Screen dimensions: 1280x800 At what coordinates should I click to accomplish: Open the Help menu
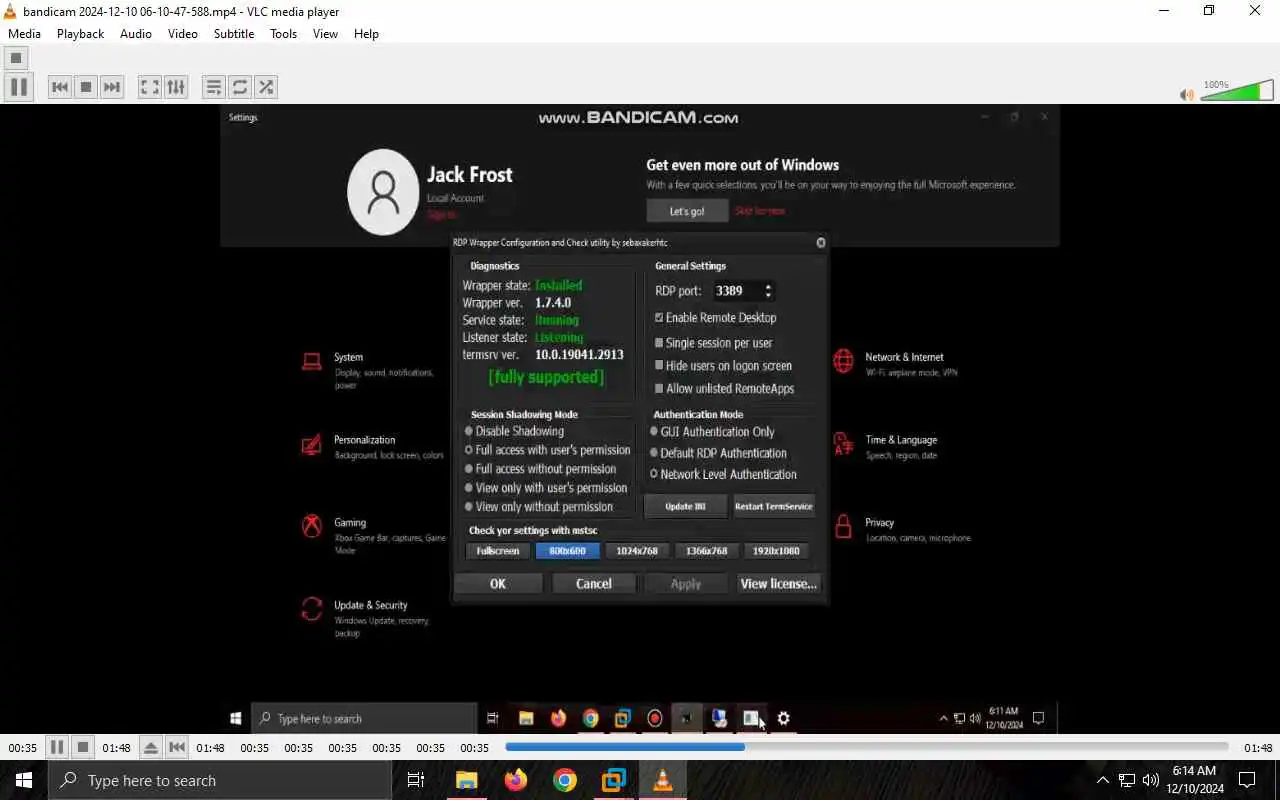366,33
